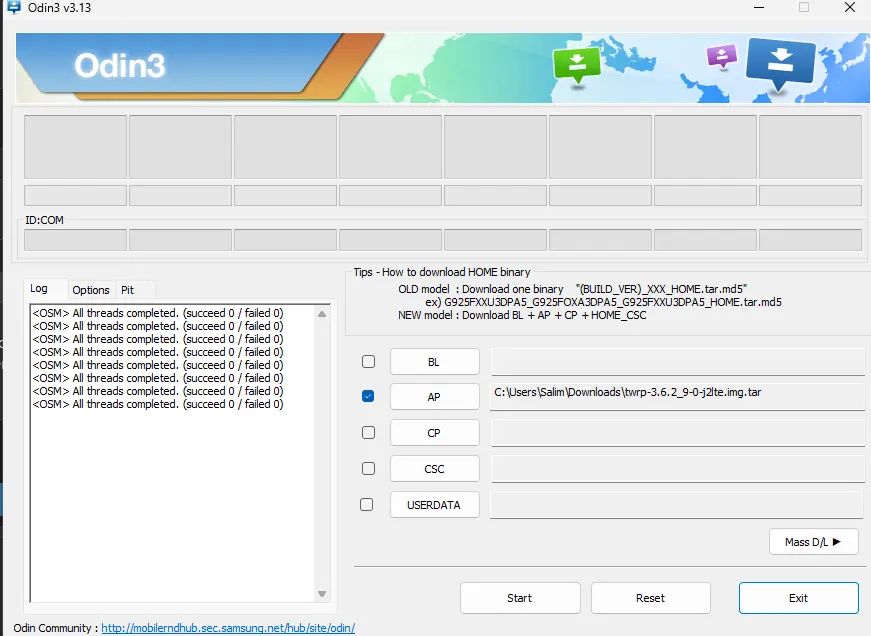
Task: Select the first ID:COM port slot
Action: click(76, 240)
